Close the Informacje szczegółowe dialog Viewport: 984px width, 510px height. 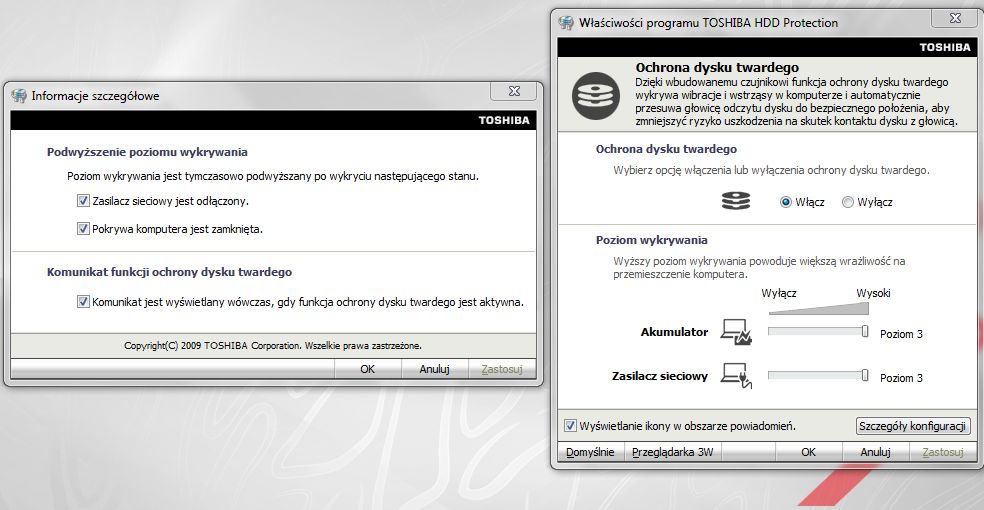pos(514,91)
